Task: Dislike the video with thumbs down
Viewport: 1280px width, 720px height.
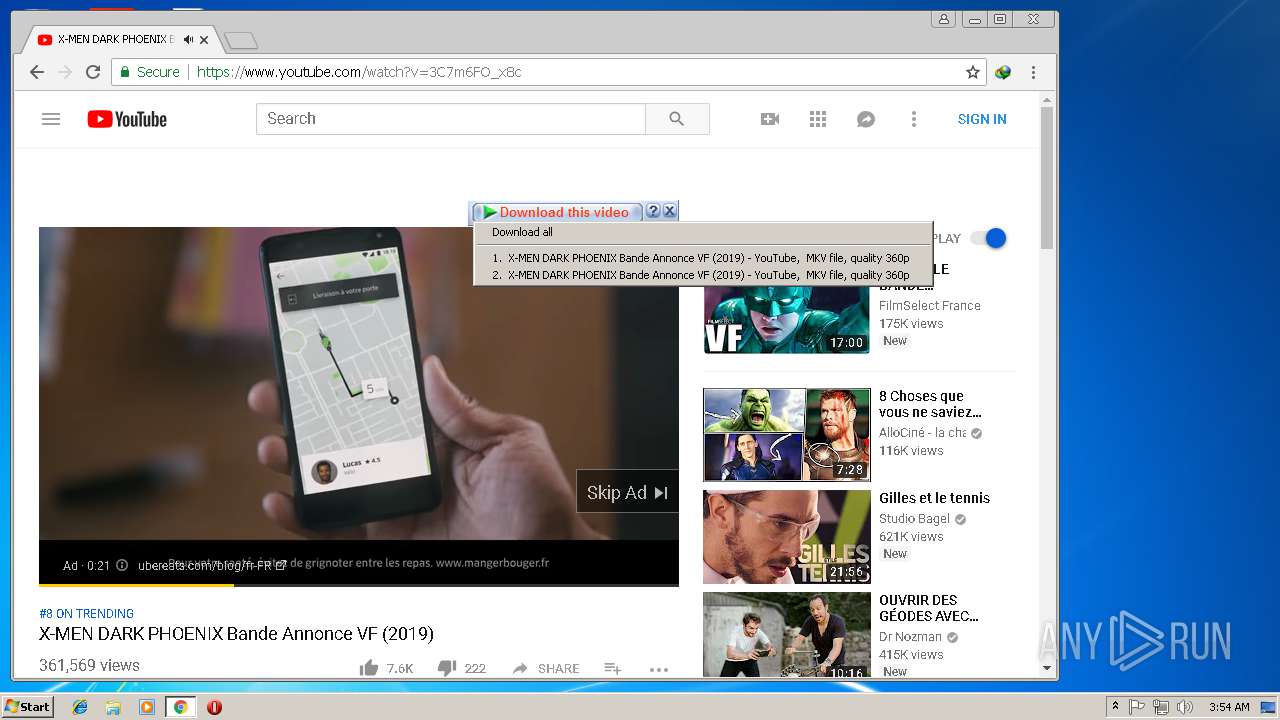Action: (447, 668)
